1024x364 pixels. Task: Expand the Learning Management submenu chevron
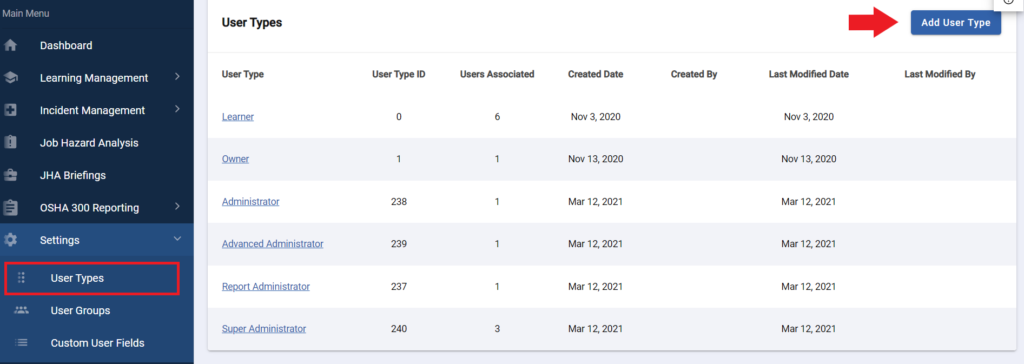click(177, 77)
